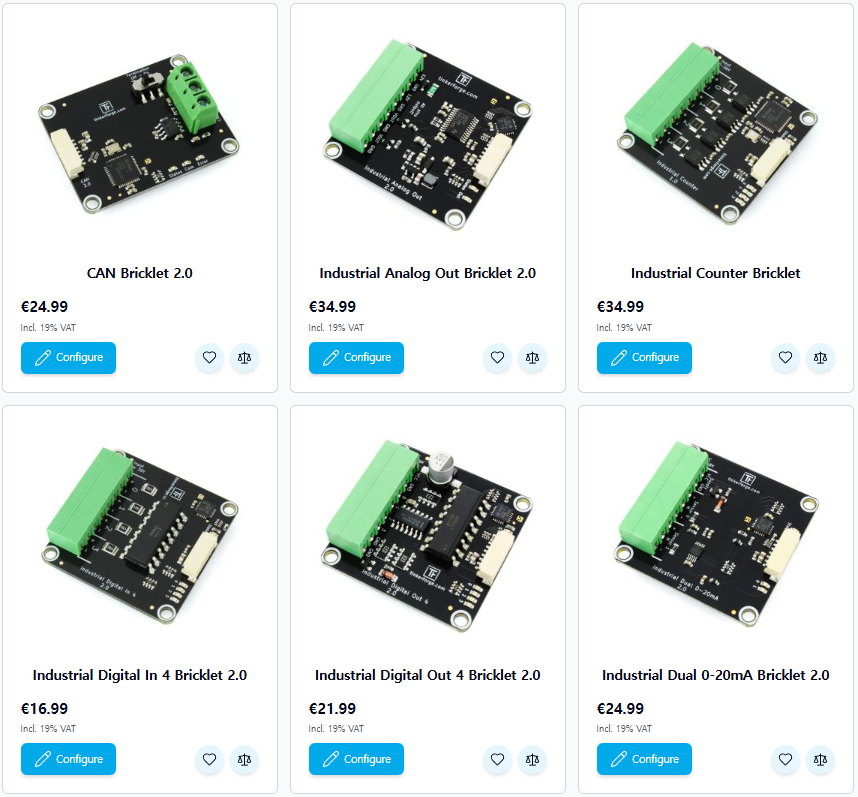Viewport: 858px width, 797px height.
Task: Wishlist heart for Industrial Dual 0-20mA
Action: pos(785,759)
